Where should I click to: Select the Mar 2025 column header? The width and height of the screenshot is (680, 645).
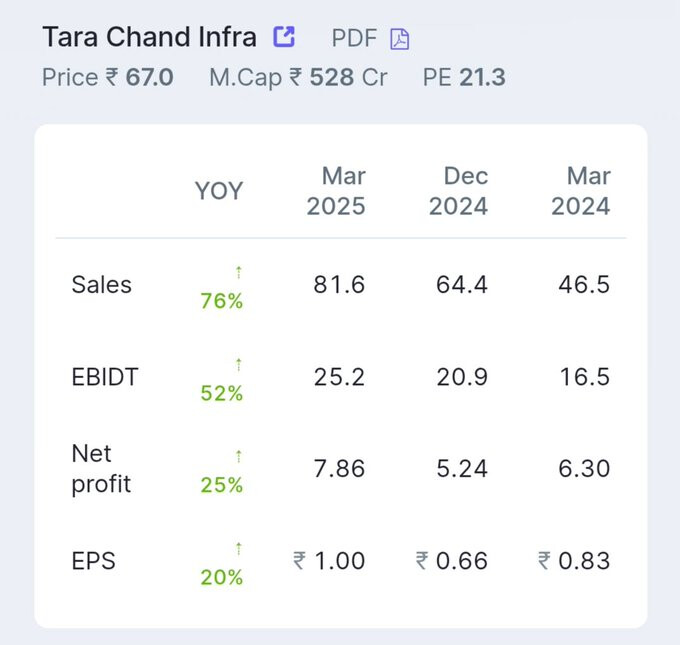tap(336, 191)
